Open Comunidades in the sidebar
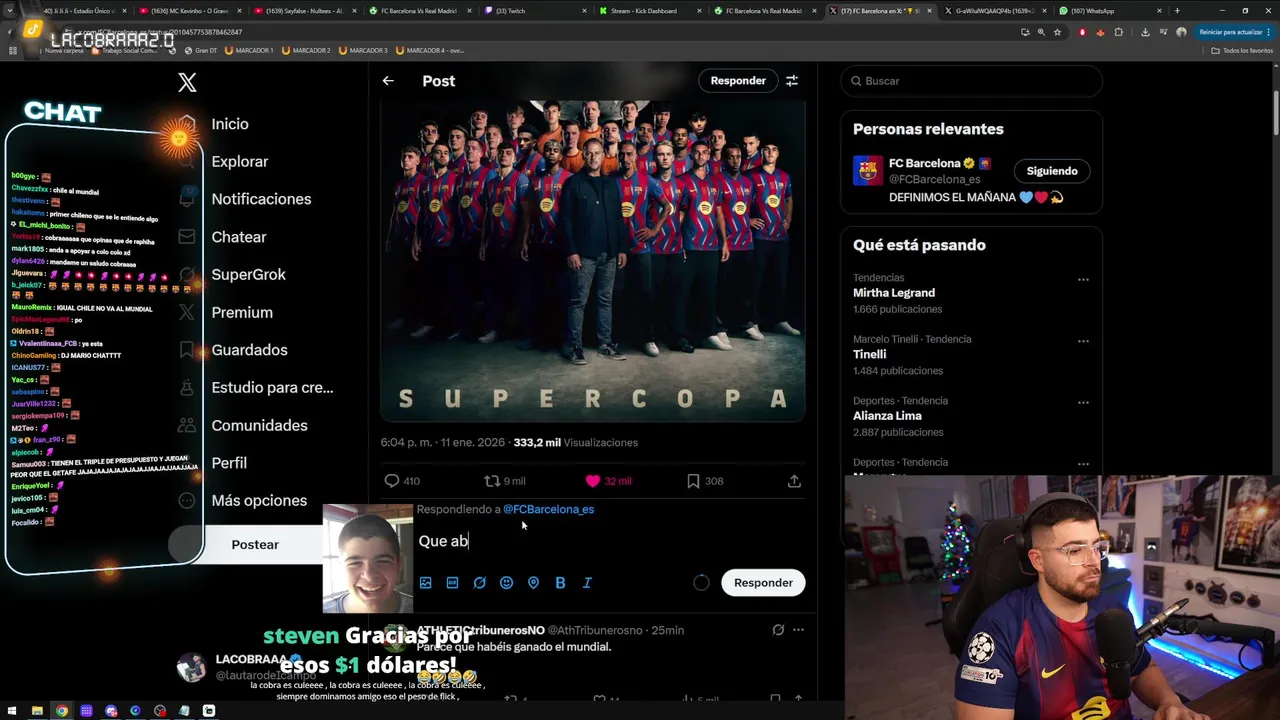This screenshot has width=1280, height=720. tap(259, 425)
